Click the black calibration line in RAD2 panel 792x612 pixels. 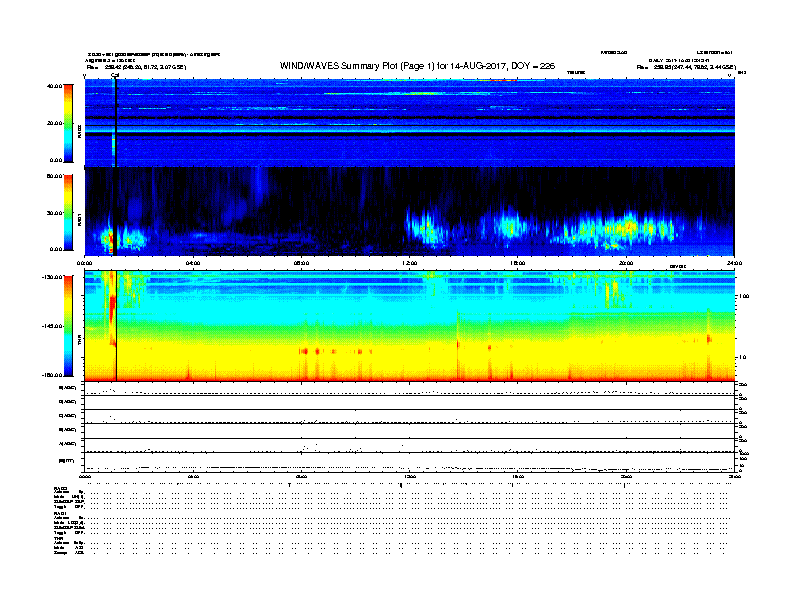coord(116,123)
